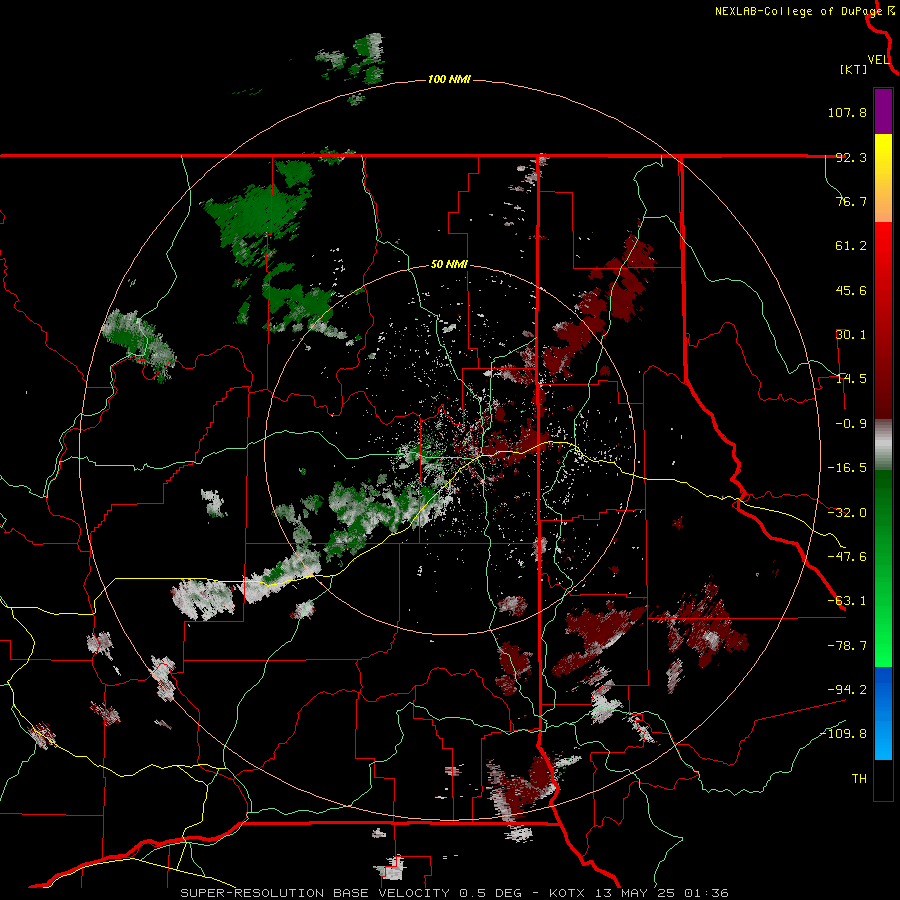
Task: Click the -0.9 value on velocity scale
Action: (851, 424)
